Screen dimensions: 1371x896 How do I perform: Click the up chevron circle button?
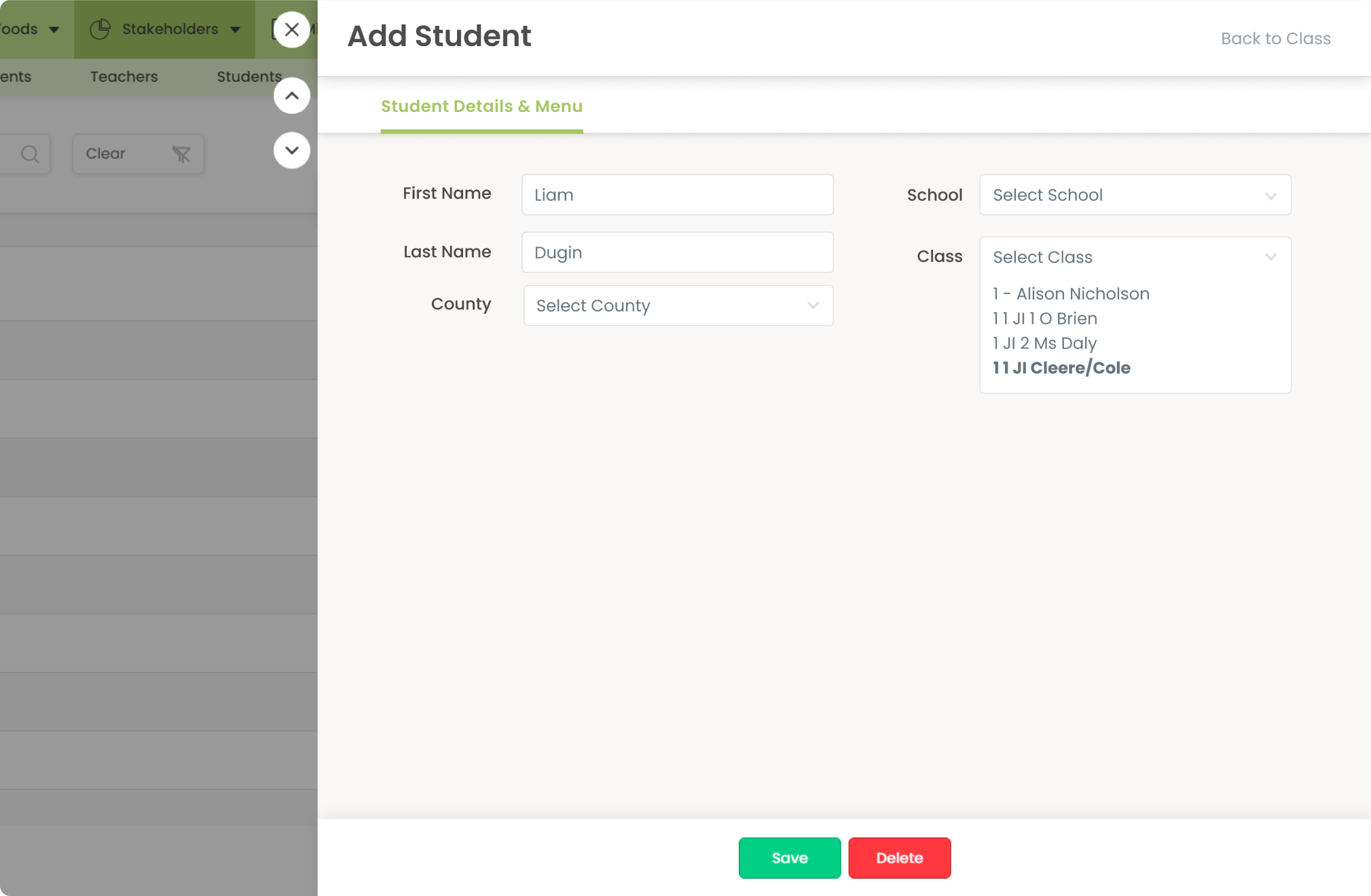tap(292, 96)
